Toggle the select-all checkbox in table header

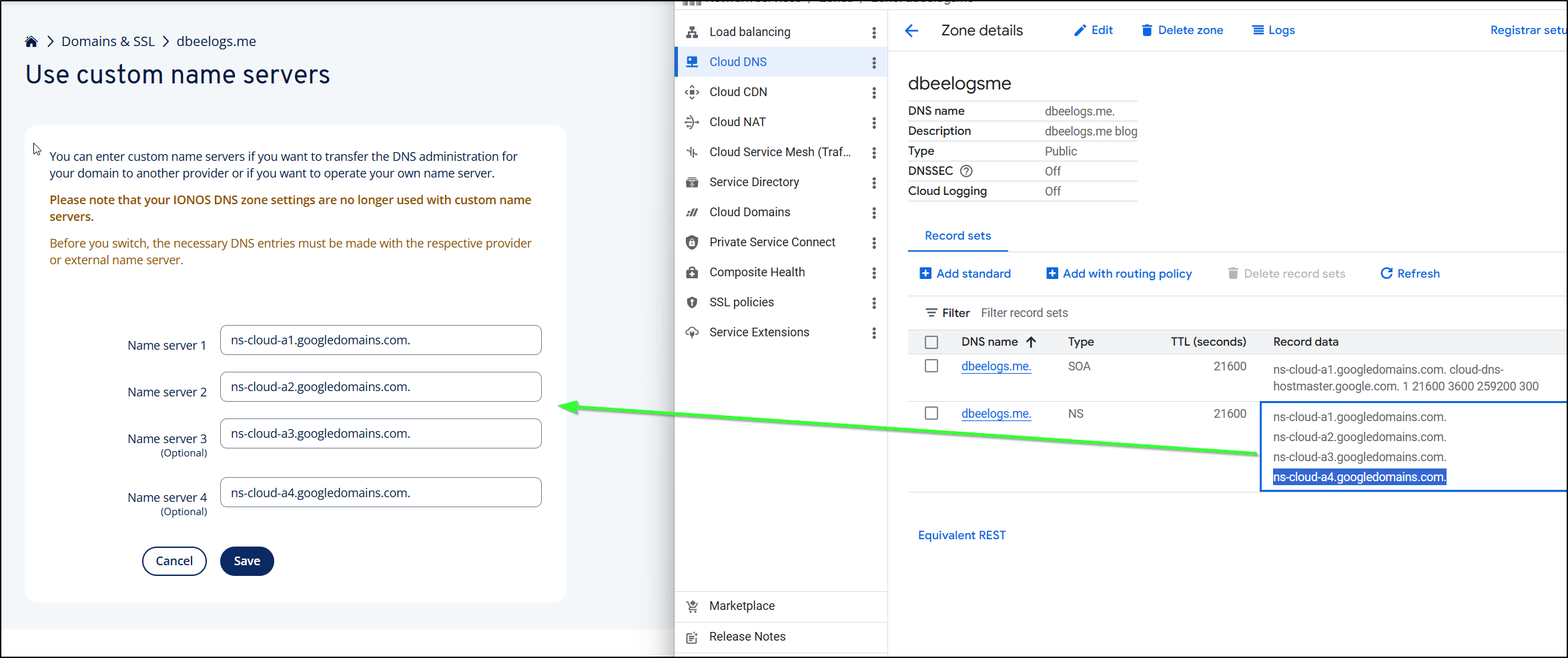point(931,342)
